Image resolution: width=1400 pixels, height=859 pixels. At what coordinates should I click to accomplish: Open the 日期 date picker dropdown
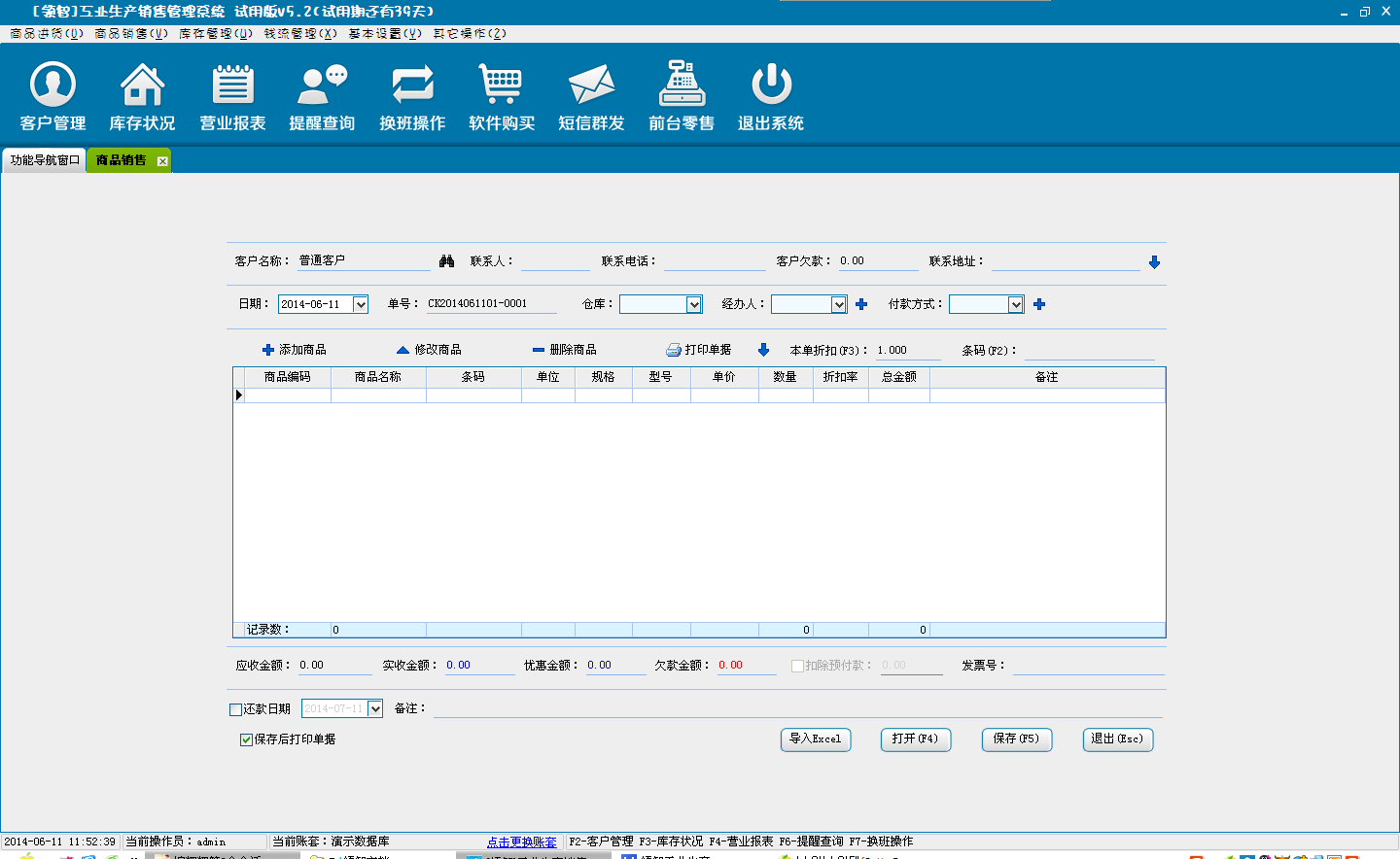coord(360,305)
